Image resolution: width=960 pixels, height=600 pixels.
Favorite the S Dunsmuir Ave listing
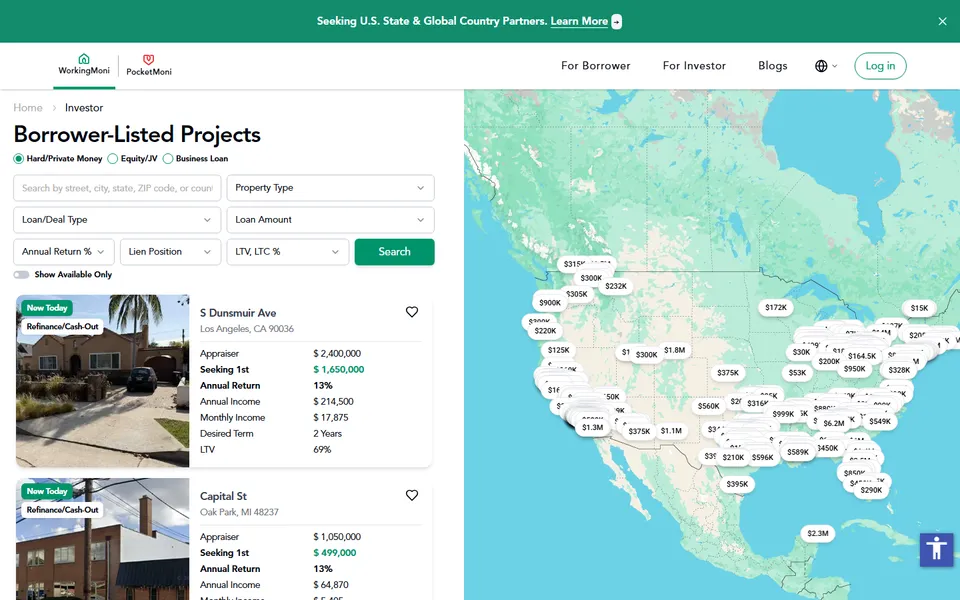pos(412,312)
